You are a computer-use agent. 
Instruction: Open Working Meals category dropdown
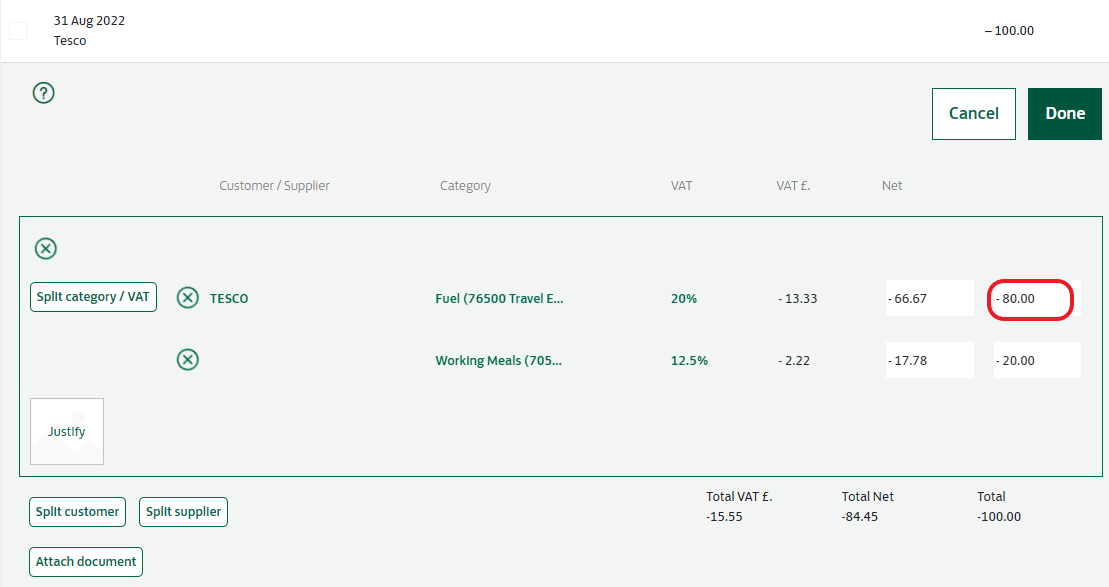pyautogui.click(x=498, y=360)
